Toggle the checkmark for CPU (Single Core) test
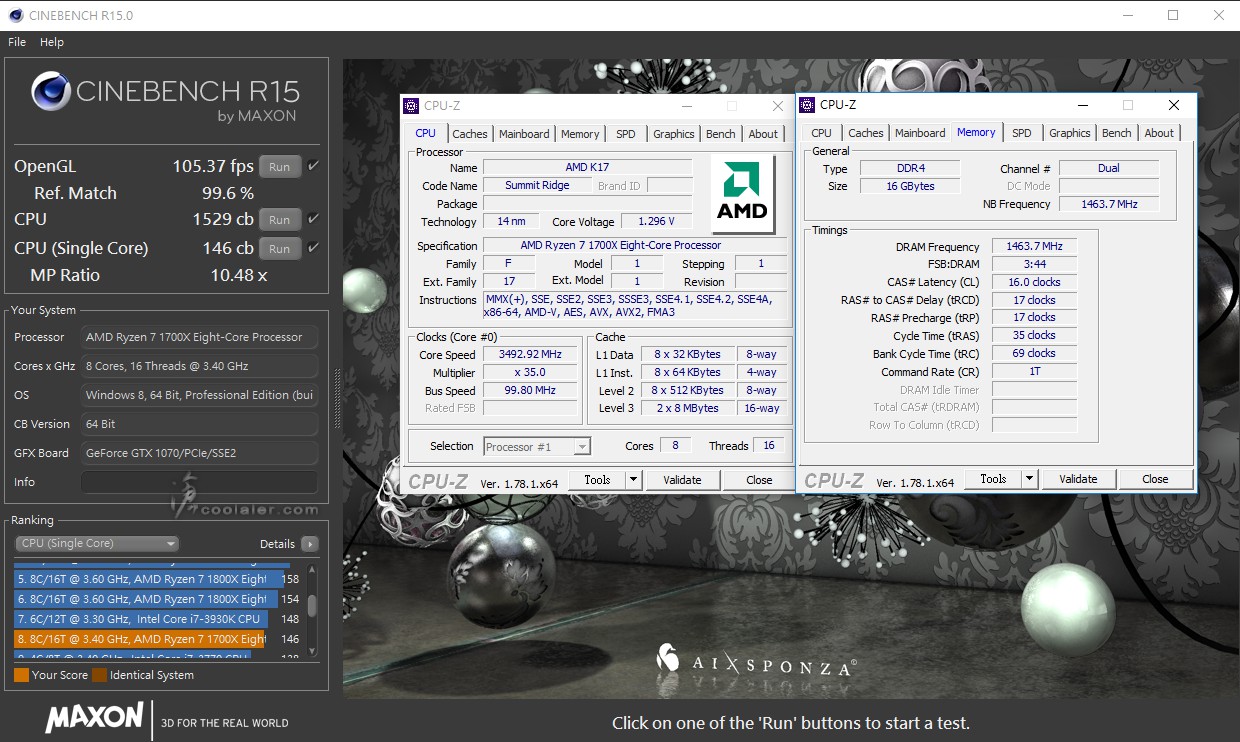The height and width of the screenshot is (742, 1240). pos(313,248)
